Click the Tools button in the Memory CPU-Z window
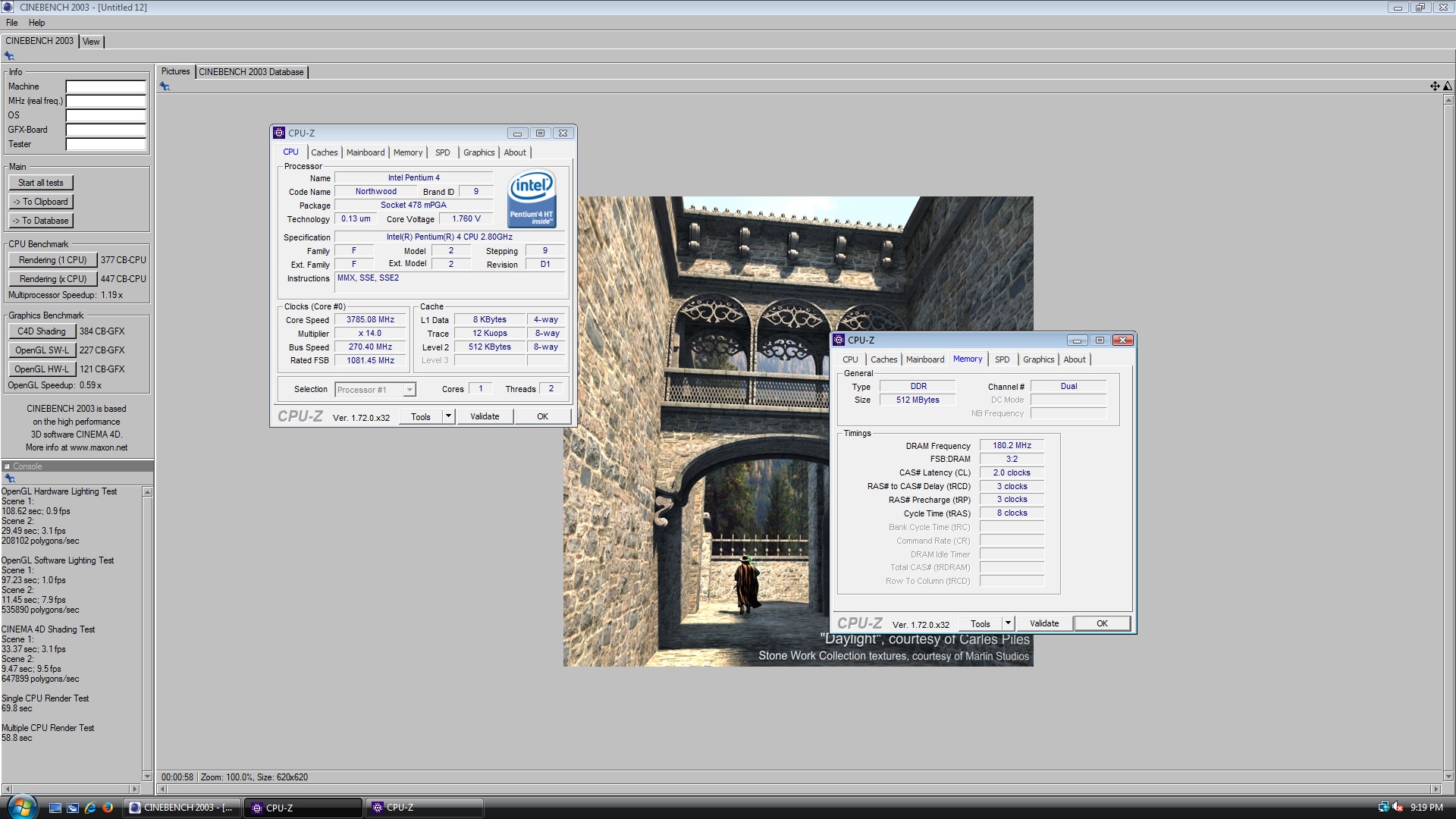Viewport: 1456px width, 819px height. pos(981,623)
